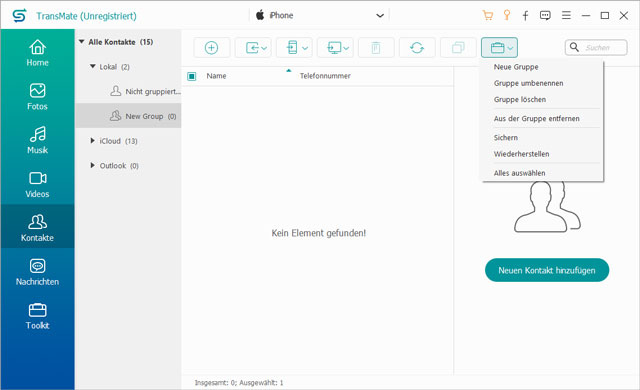Go to Musik in the sidebar
The width and height of the screenshot is (640, 390).
[37, 140]
